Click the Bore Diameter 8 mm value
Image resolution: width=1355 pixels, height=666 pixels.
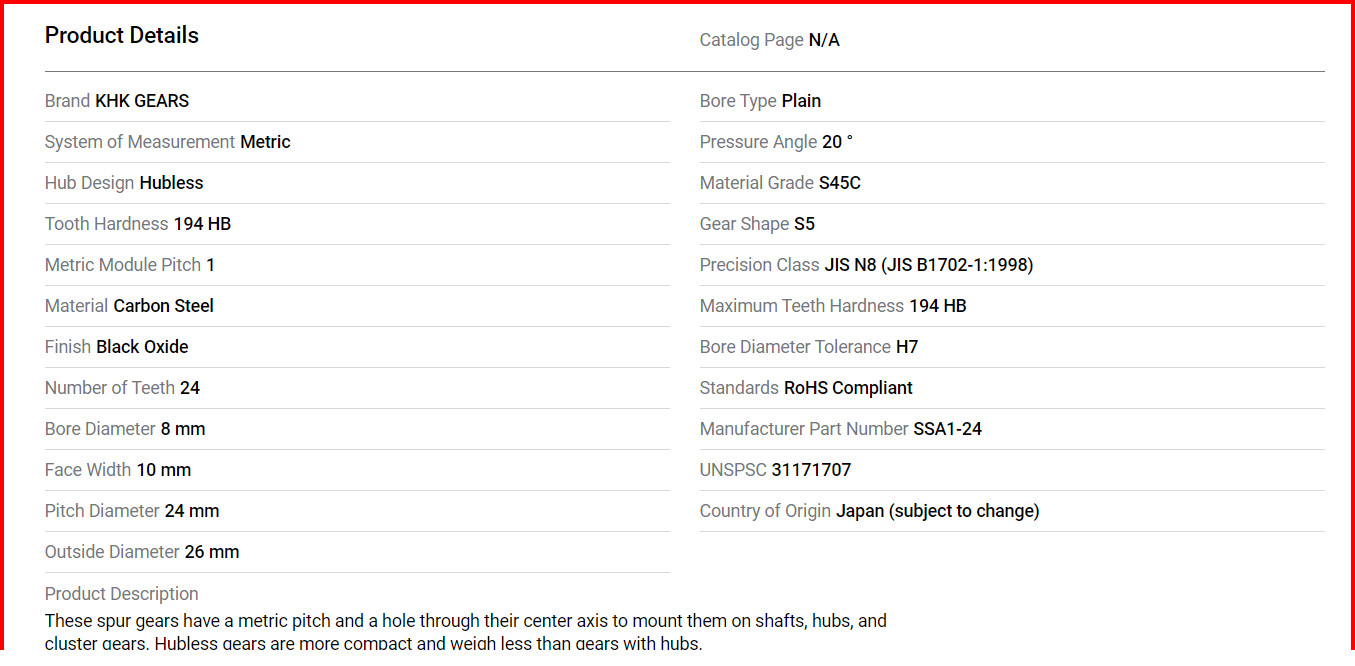183,429
